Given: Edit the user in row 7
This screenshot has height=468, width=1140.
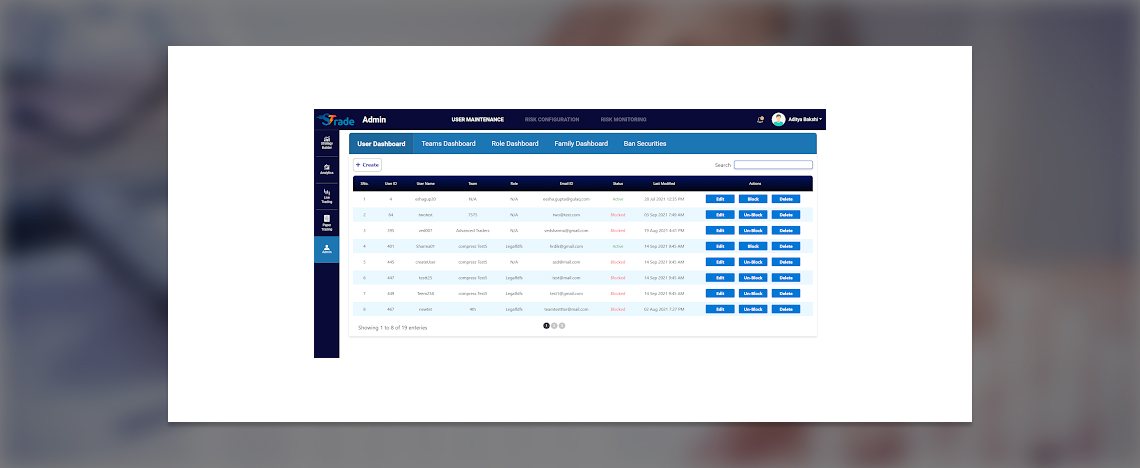Looking at the screenshot, I should pos(720,294).
